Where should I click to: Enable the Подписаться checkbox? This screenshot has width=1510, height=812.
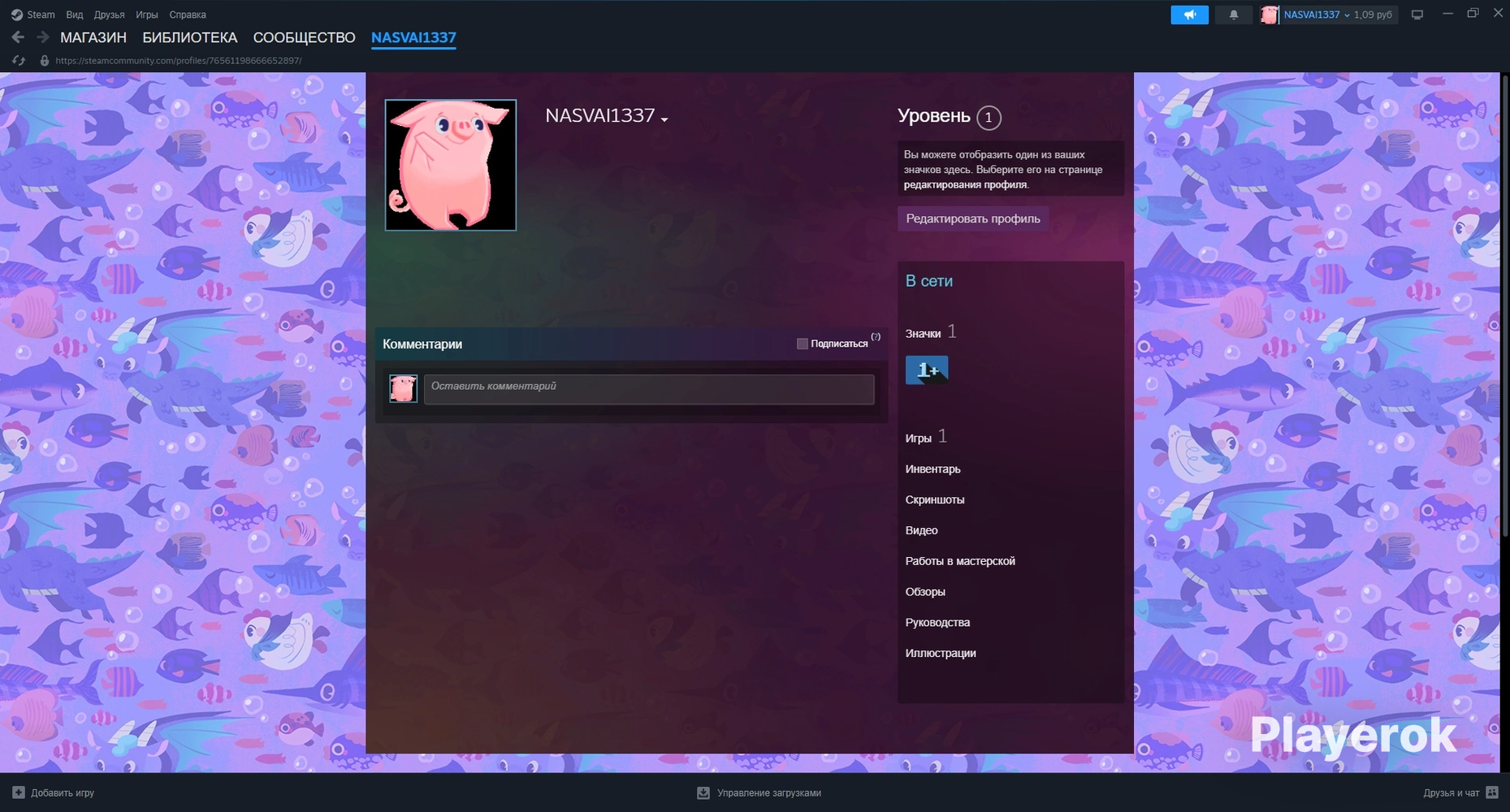point(803,344)
